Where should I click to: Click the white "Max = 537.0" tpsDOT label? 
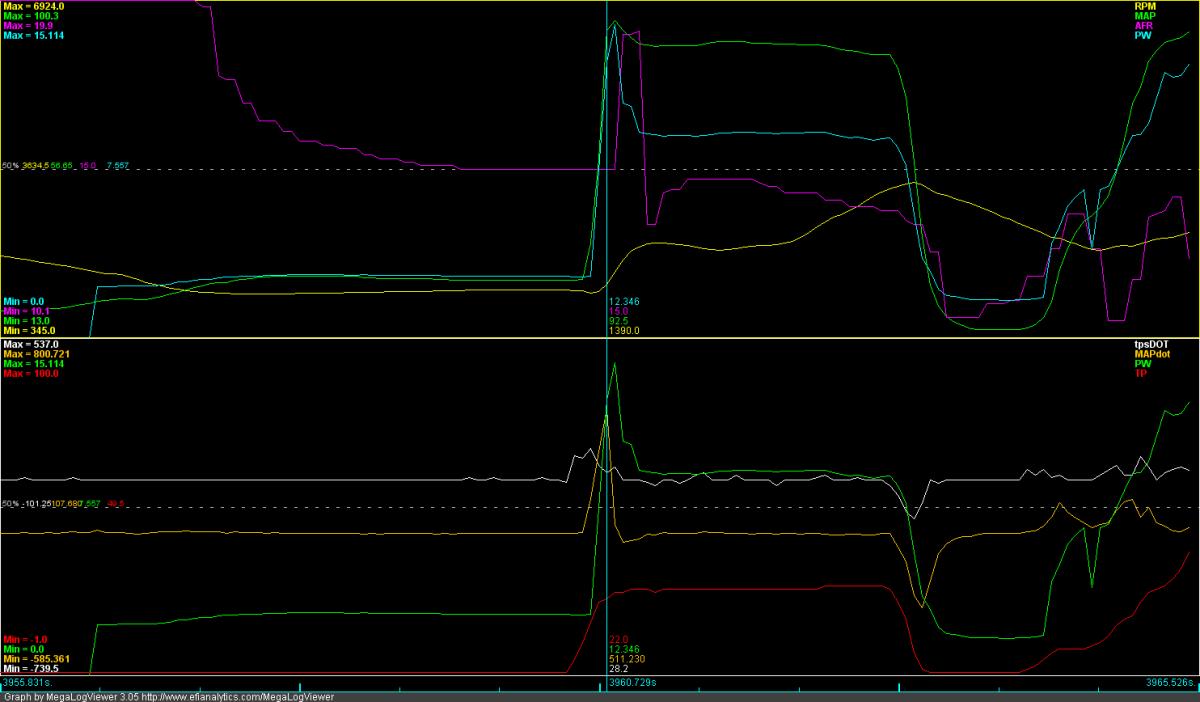pos(31,344)
